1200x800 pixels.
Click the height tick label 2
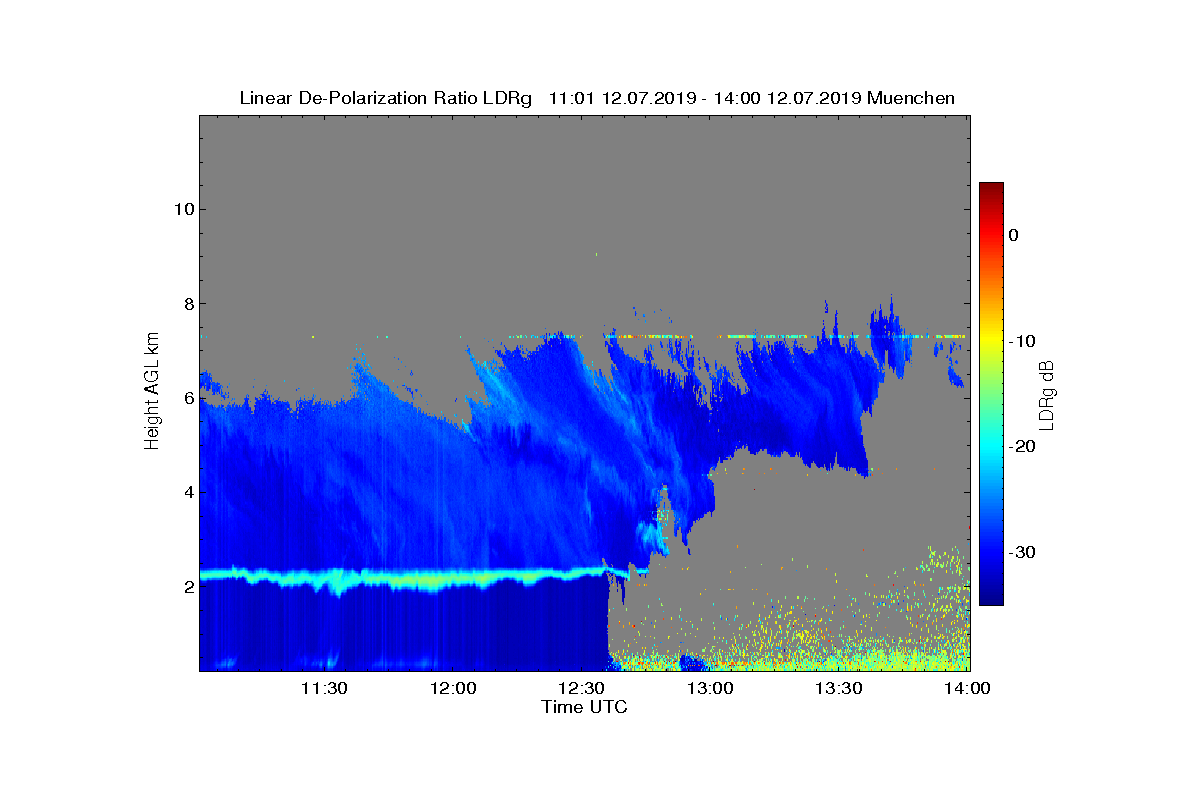click(186, 586)
